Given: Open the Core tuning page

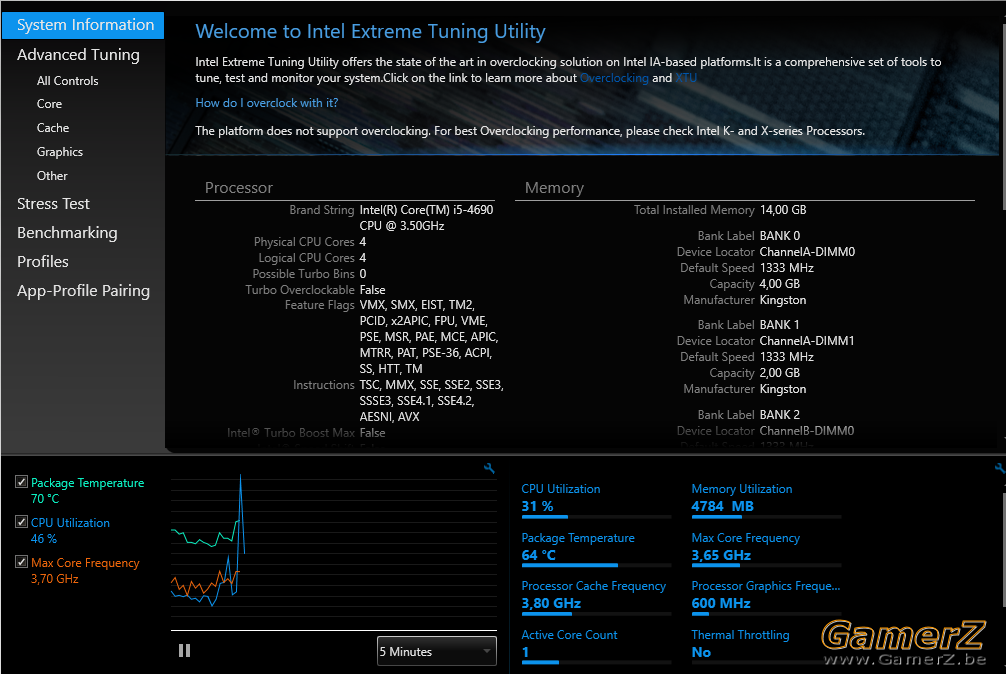Looking at the screenshot, I should point(49,104).
